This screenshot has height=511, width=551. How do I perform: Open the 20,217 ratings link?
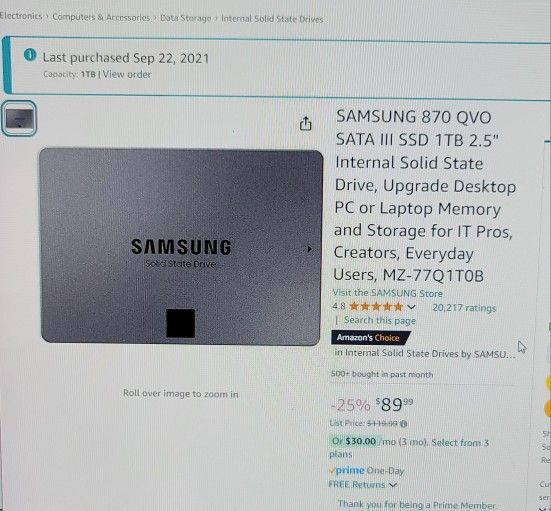point(464,308)
